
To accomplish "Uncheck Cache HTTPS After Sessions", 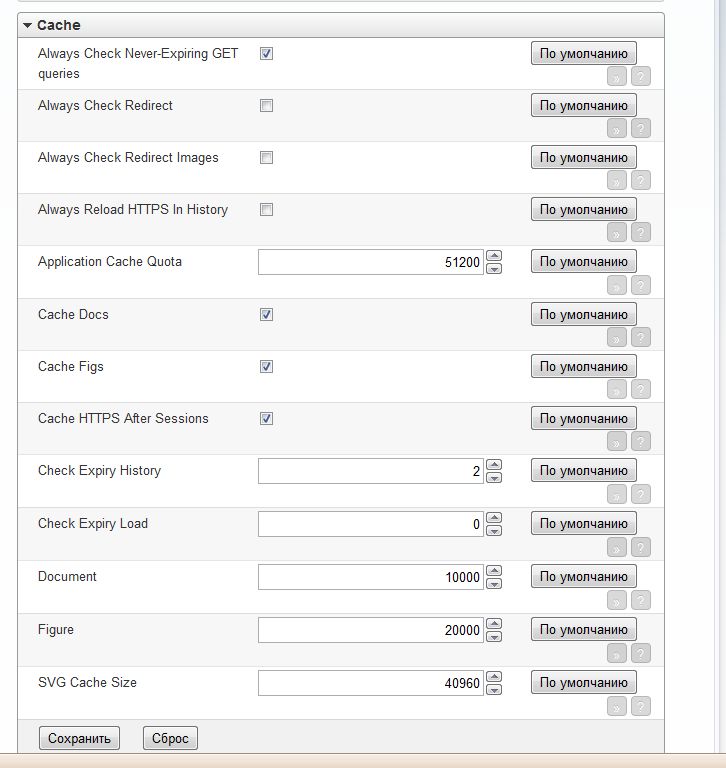I will click(266, 418).
